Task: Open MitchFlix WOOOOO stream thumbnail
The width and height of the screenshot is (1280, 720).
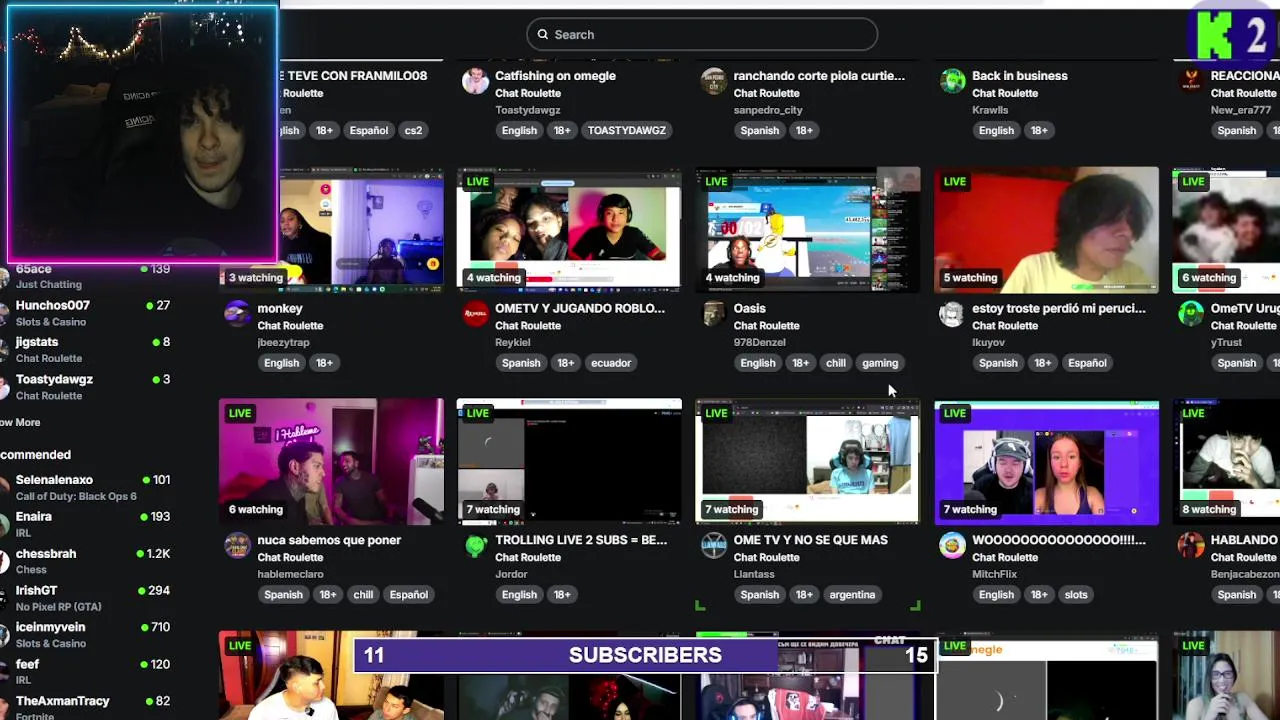Action: tap(1046, 461)
